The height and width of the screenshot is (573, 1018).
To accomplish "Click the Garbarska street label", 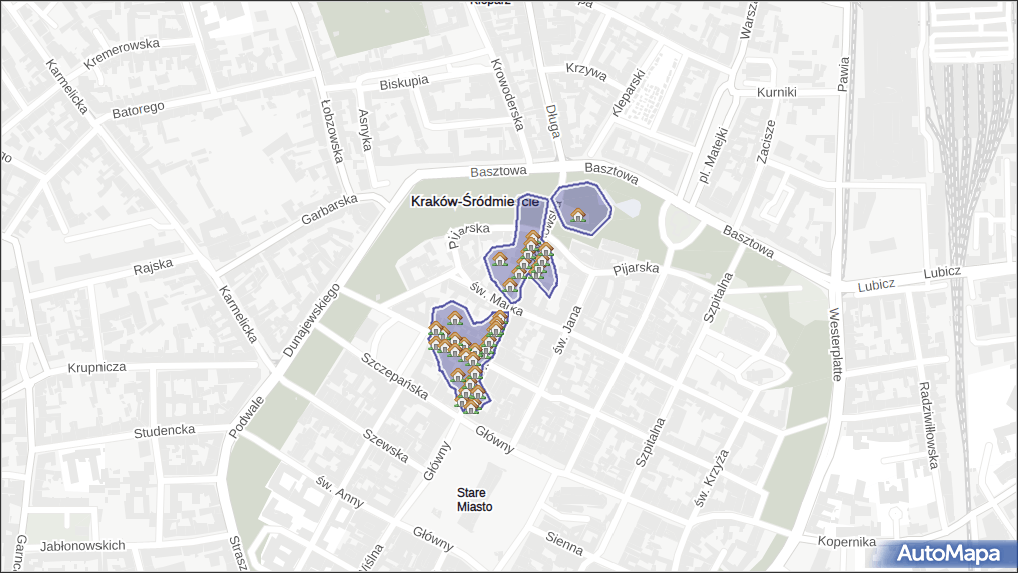I will (329, 209).
